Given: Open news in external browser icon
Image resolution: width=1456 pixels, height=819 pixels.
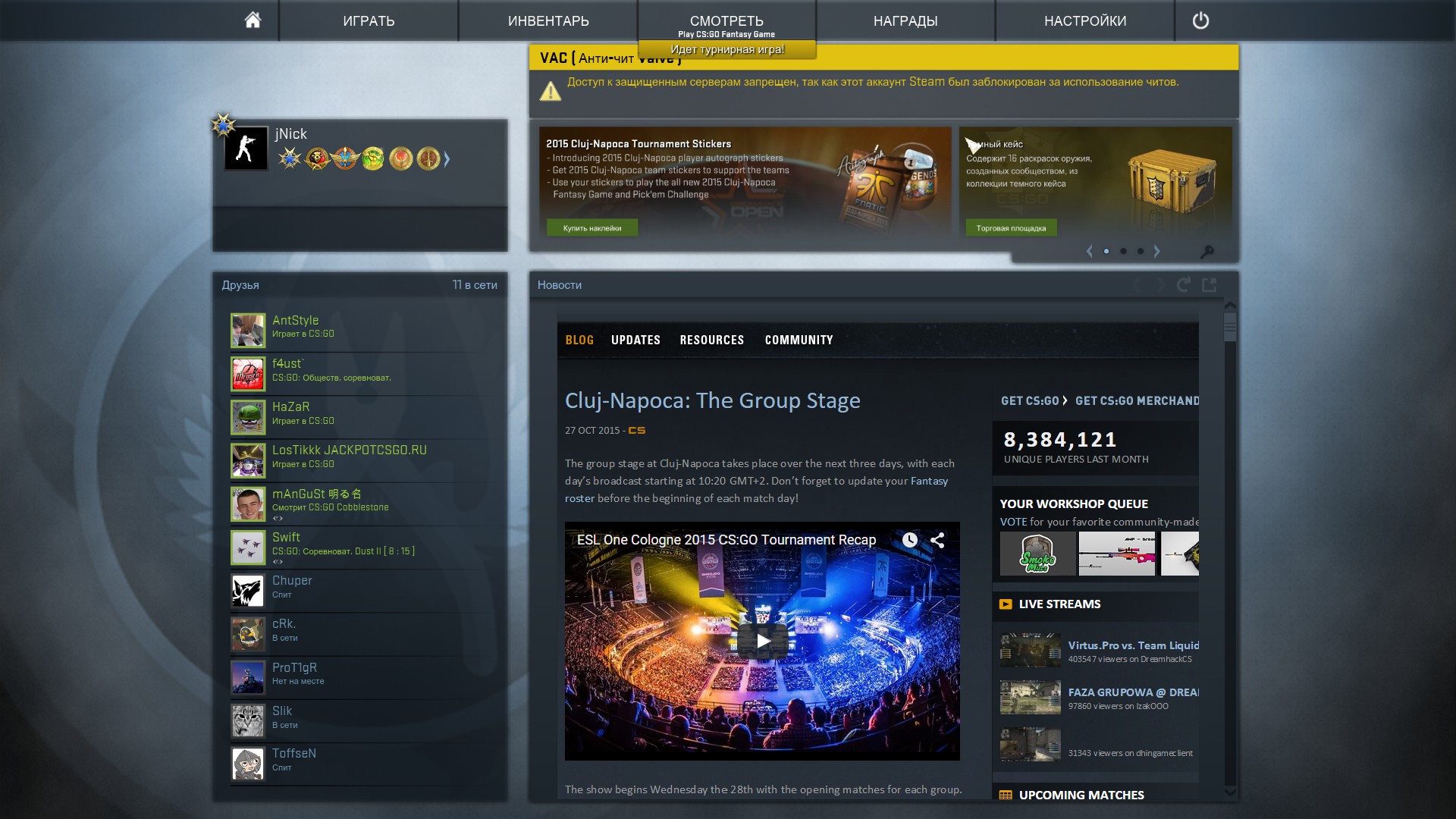Looking at the screenshot, I should click(1210, 284).
